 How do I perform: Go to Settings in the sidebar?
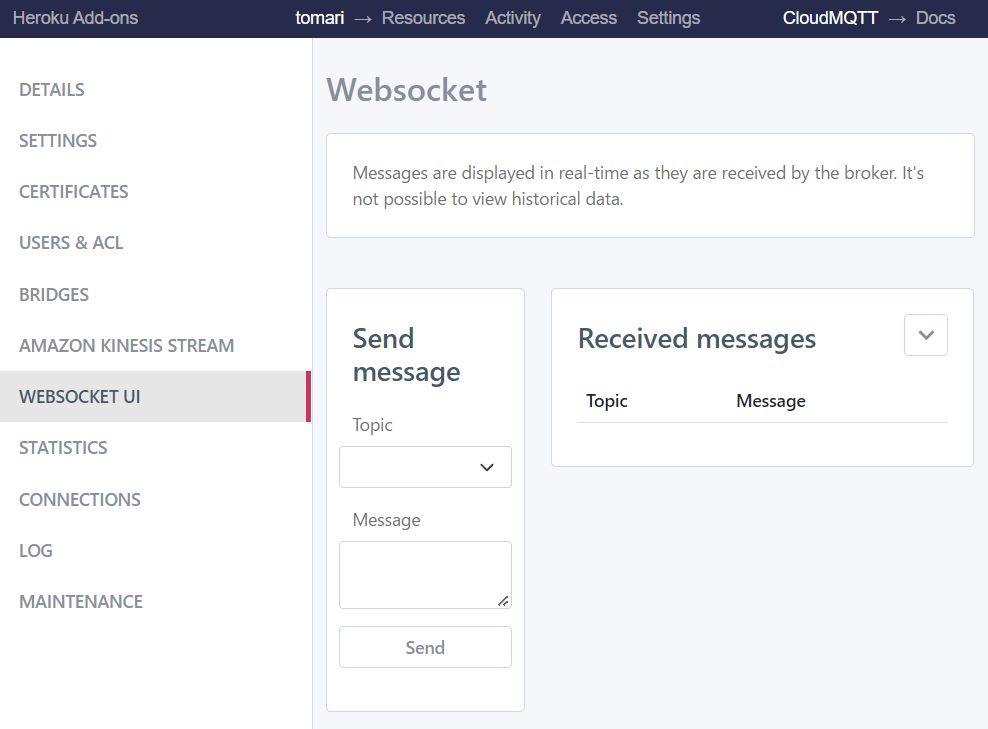click(x=58, y=141)
